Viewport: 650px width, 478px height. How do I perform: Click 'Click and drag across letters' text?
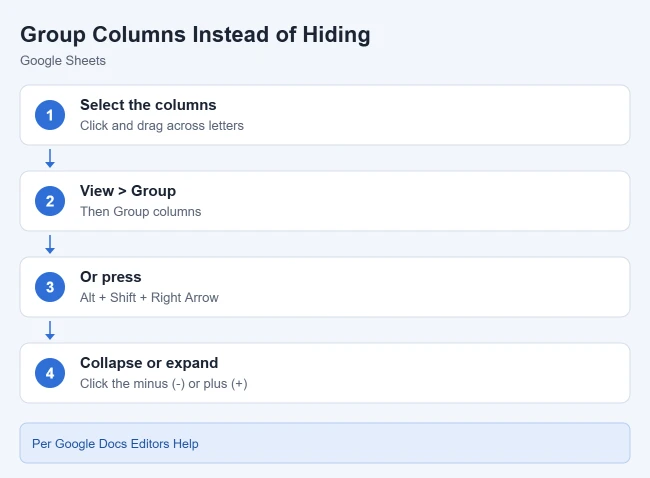[x=162, y=126]
